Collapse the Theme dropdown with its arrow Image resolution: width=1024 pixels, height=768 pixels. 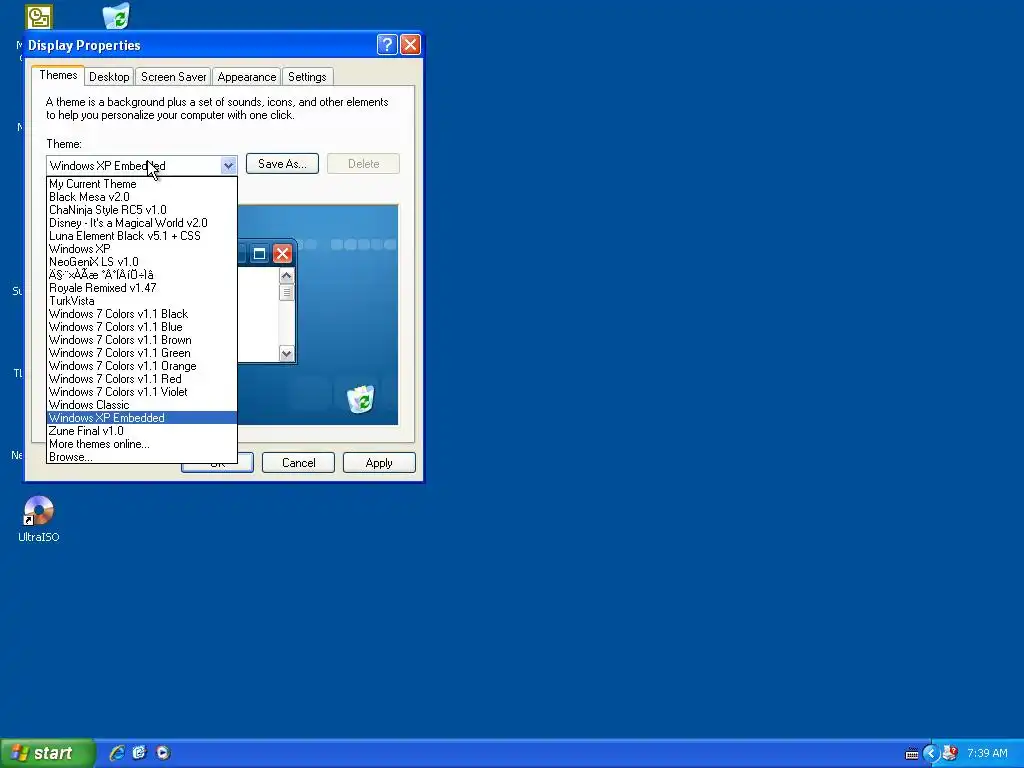[x=228, y=165]
